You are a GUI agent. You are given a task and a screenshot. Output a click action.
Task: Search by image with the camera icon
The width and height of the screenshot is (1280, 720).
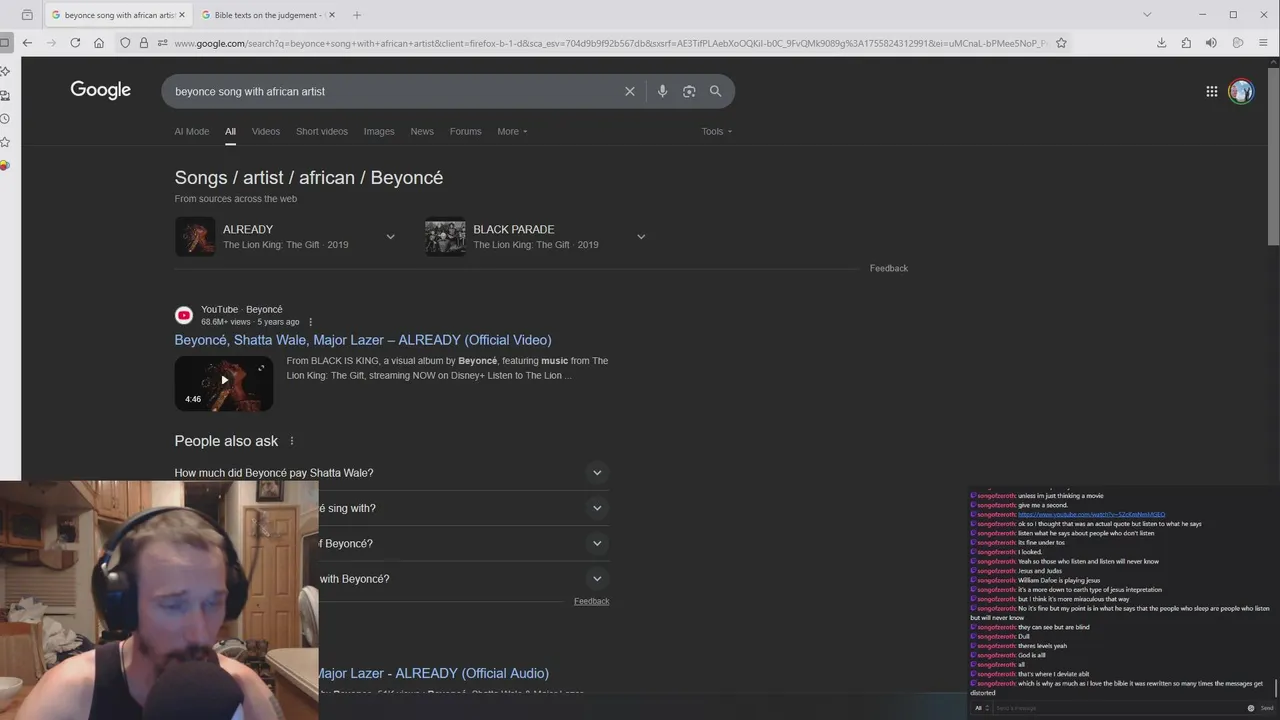click(x=689, y=91)
